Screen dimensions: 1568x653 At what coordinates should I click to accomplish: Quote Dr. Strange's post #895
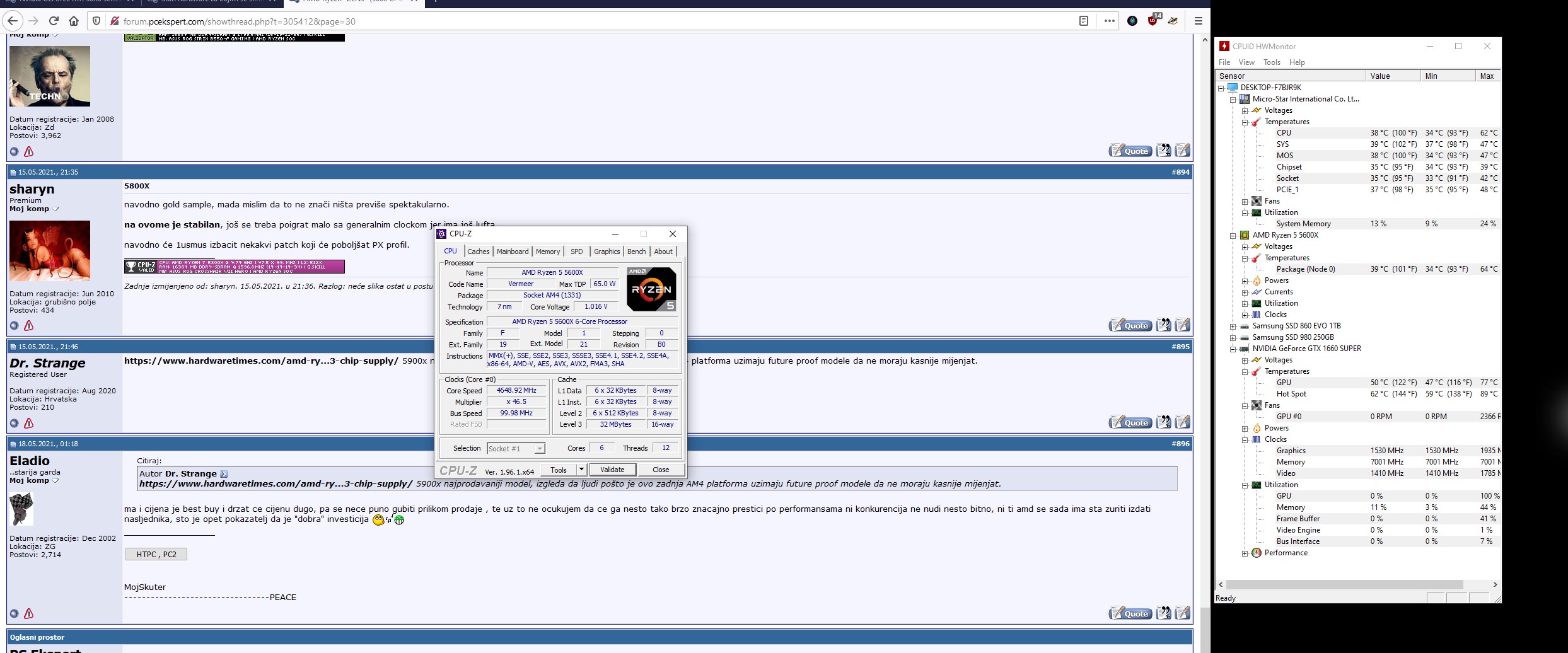(1130, 422)
